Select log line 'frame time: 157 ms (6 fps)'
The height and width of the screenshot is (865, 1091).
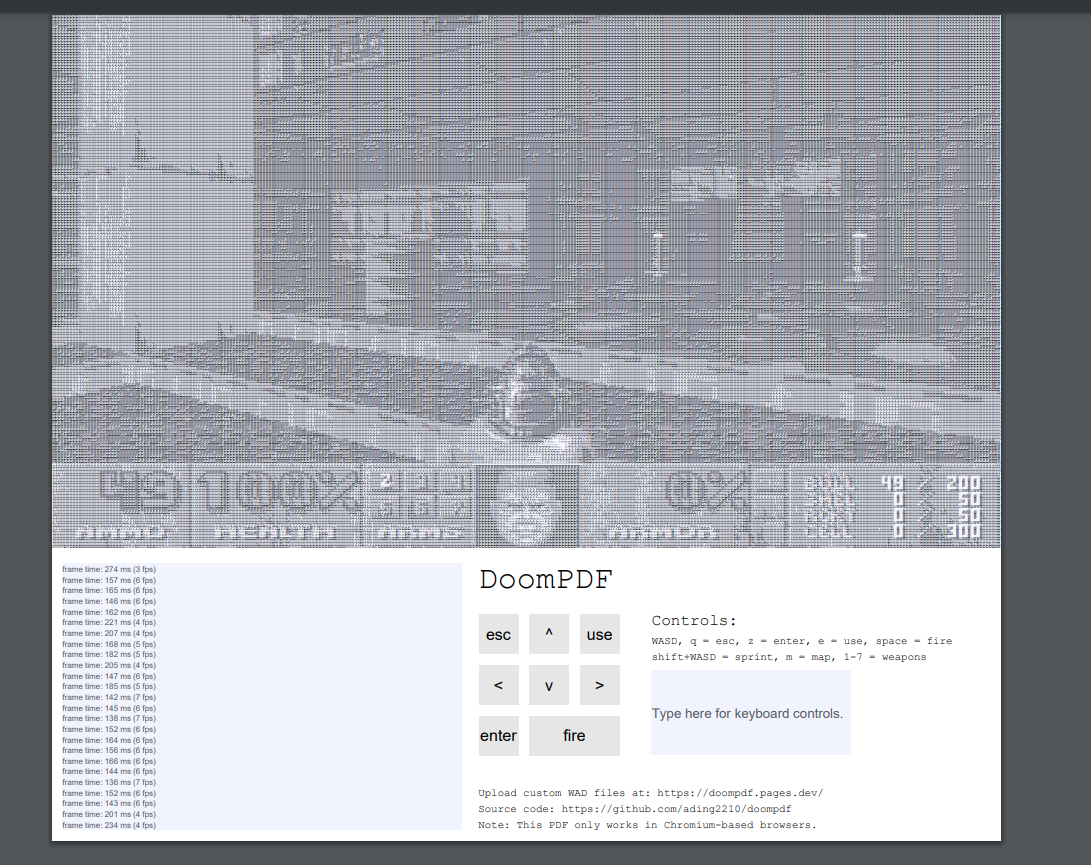tap(109, 580)
